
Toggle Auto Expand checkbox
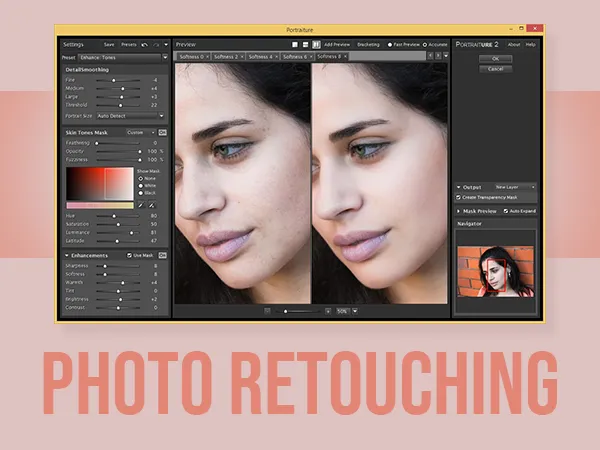(x=505, y=211)
